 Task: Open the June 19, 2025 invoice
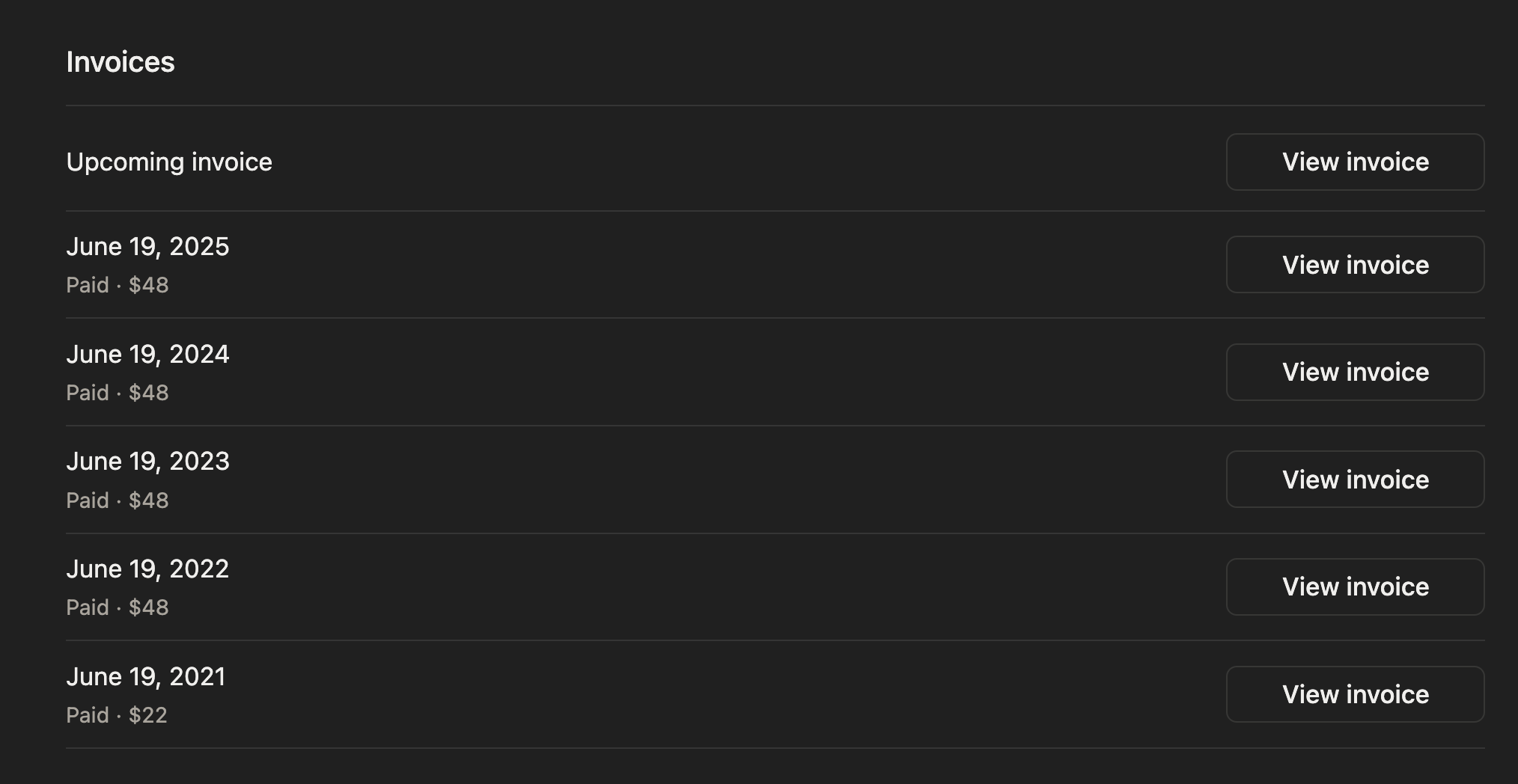[x=1355, y=265]
